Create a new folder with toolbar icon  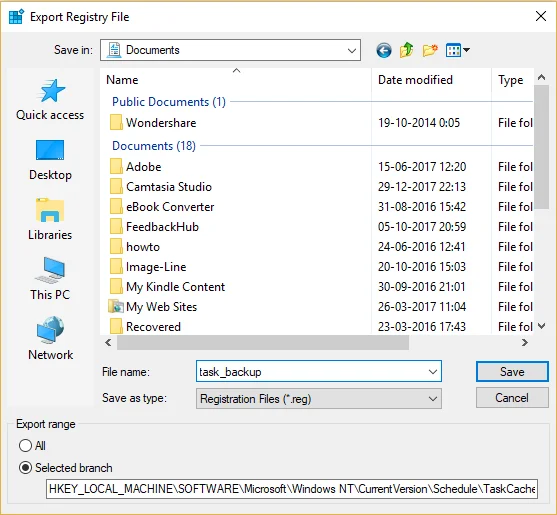tap(430, 50)
